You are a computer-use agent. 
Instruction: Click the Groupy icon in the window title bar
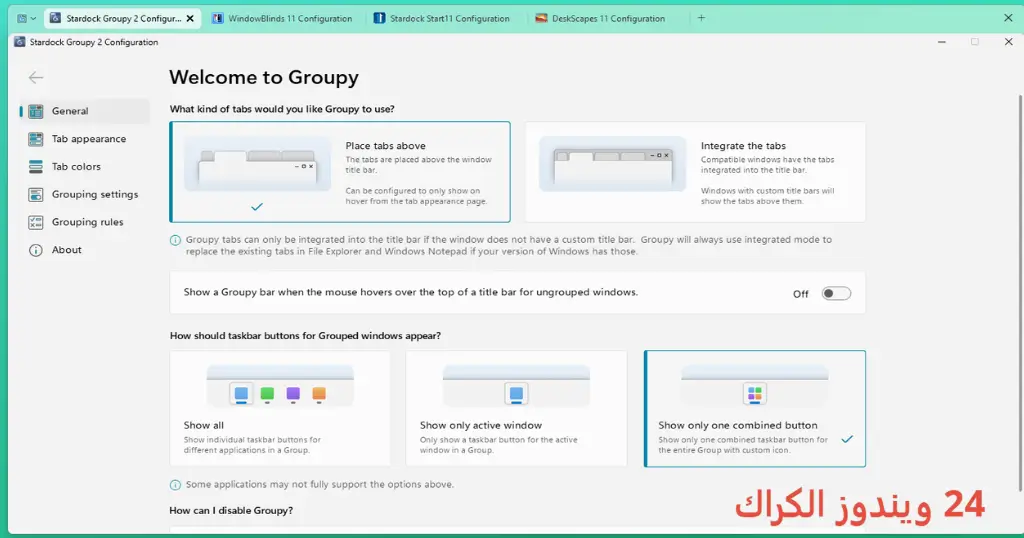tap(20, 42)
